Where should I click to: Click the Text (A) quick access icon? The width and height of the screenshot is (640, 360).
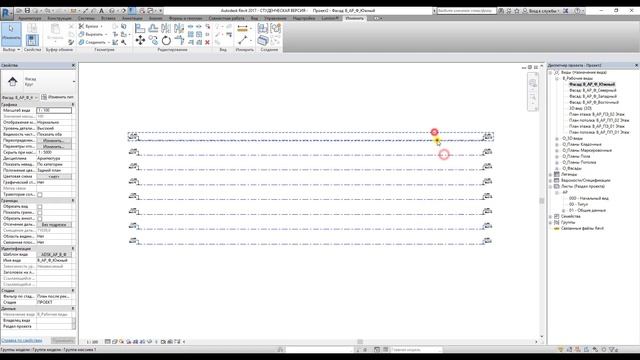[102, 11]
